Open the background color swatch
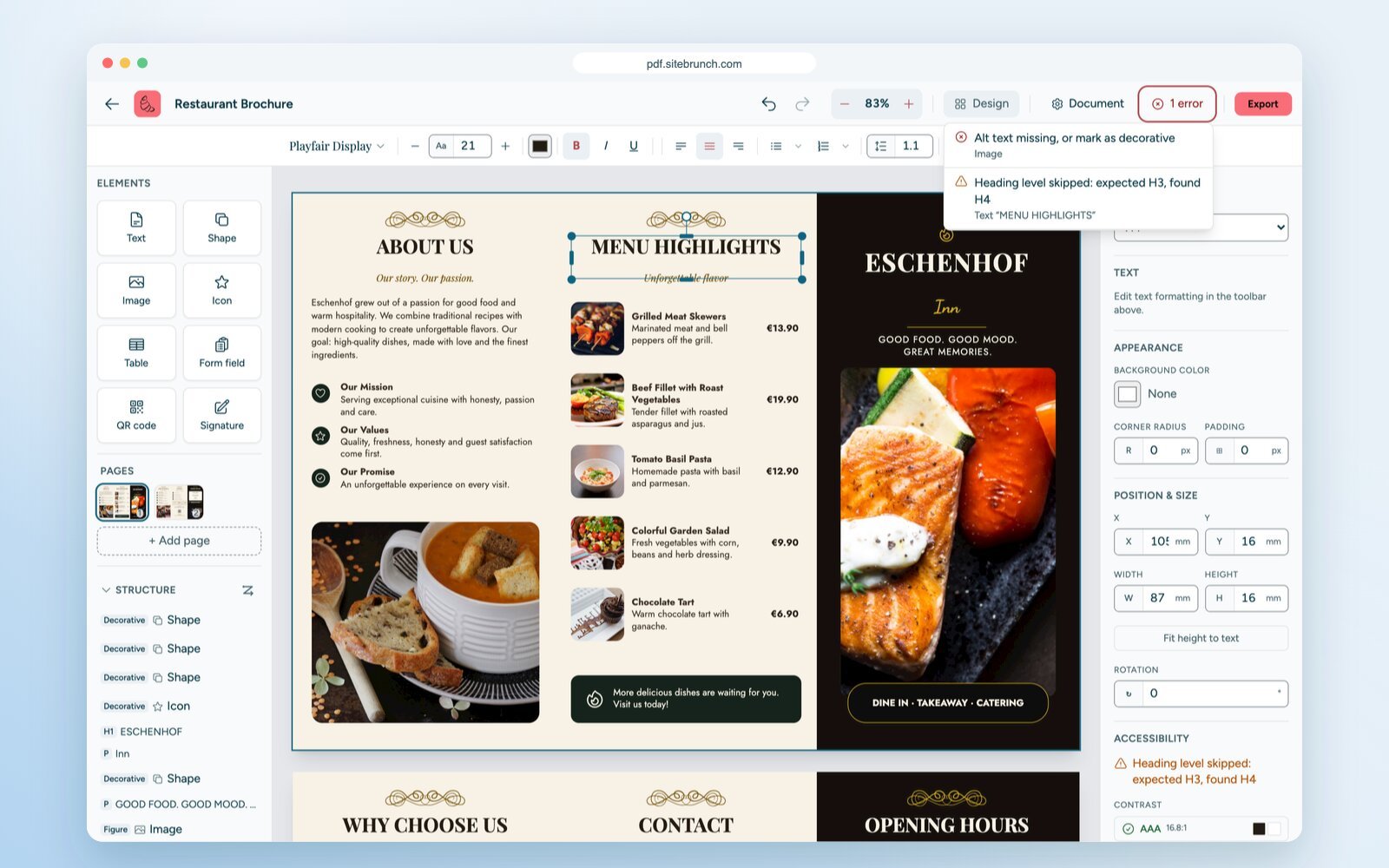The width and height of the screenshot is (1389, 868). coord(1128,394)
